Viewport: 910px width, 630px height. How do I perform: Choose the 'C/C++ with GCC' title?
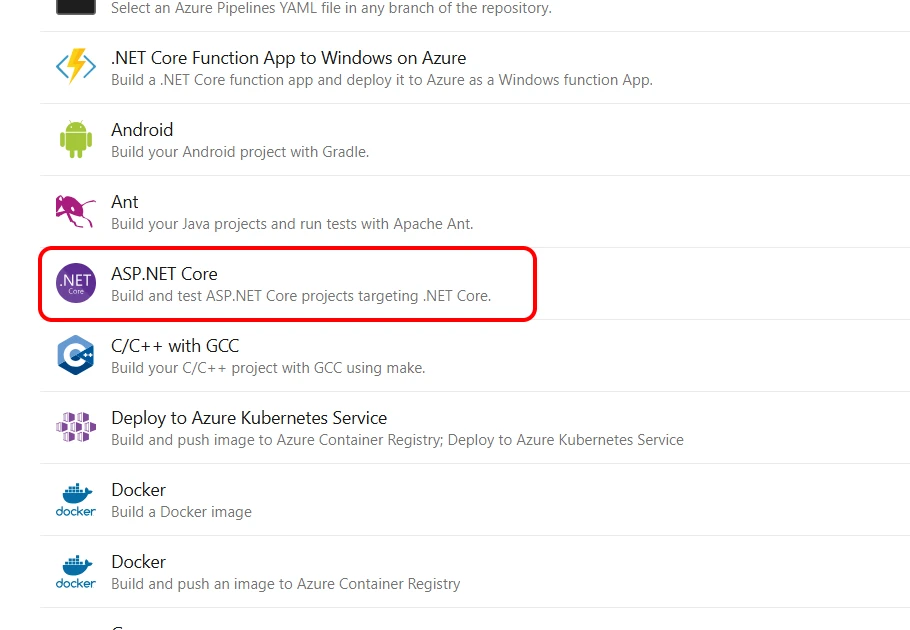point(175,346)
